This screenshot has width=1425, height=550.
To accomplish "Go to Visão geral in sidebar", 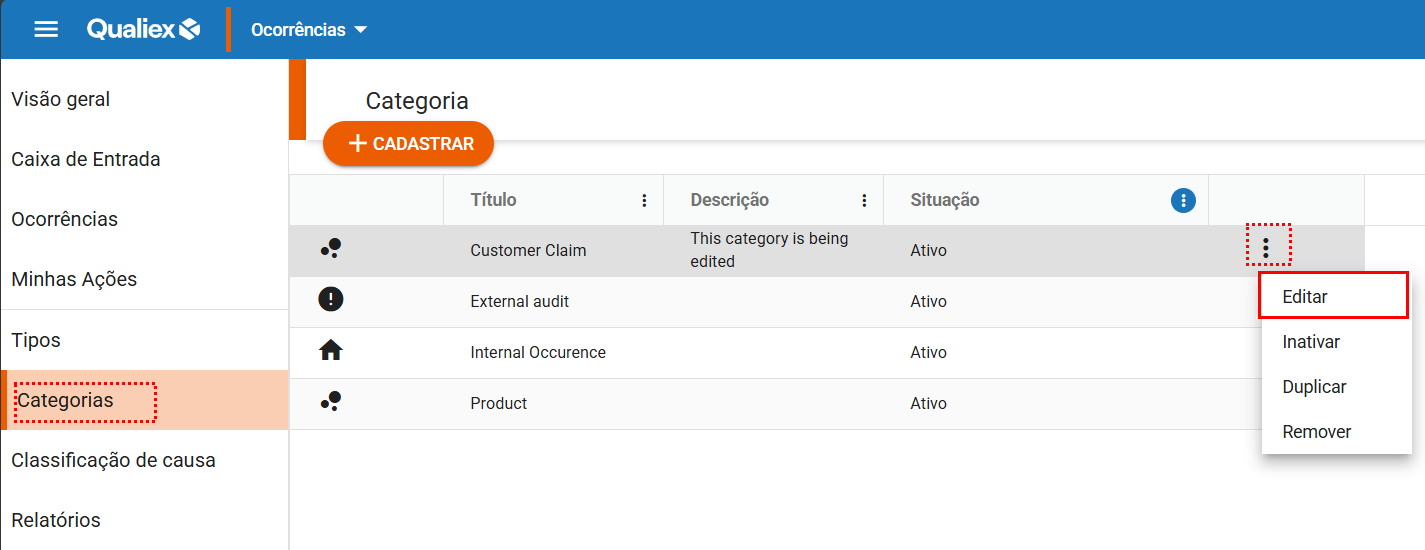I will [x=61, y=99].
